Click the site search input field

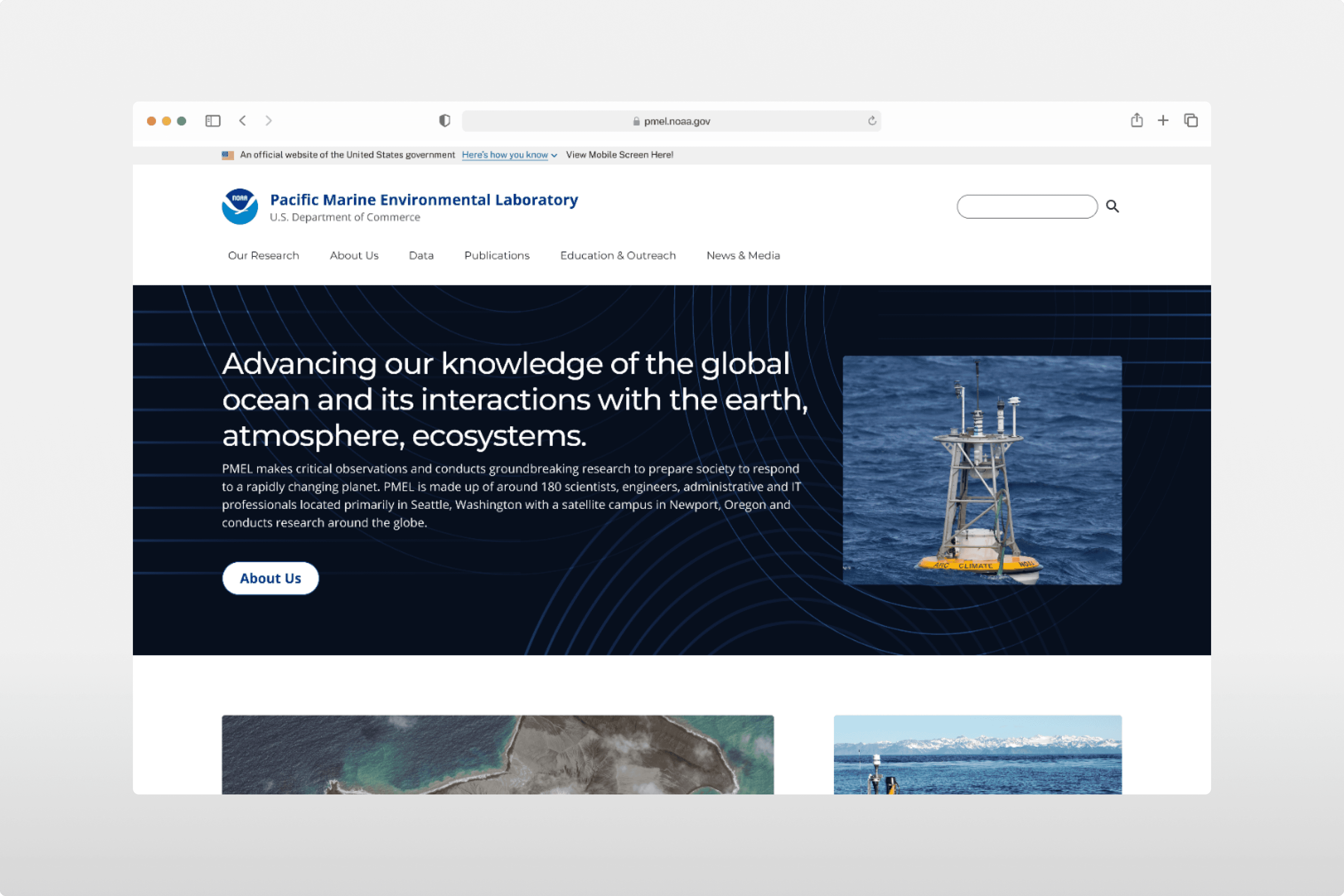click(1027, 206)
